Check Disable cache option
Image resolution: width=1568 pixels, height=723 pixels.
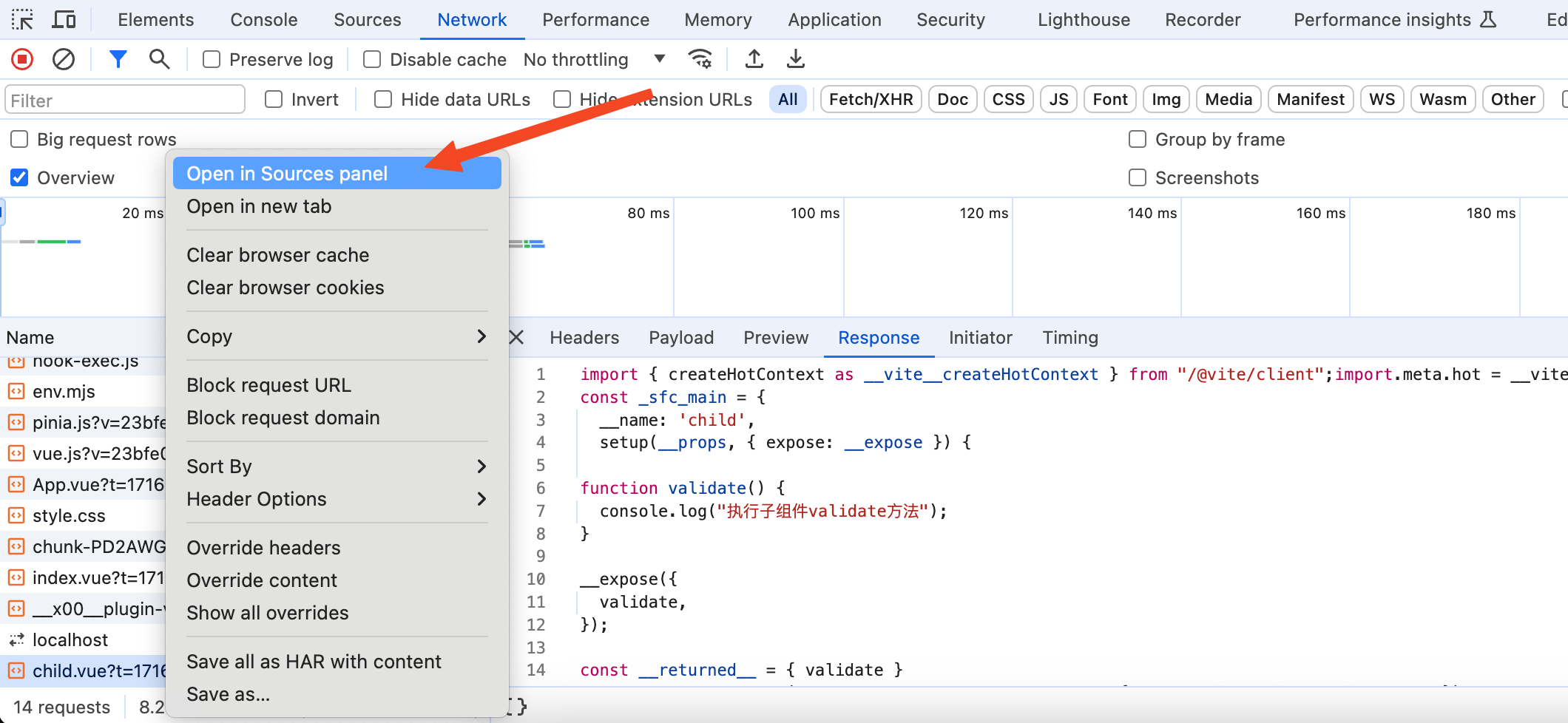(x=372, y=59)
